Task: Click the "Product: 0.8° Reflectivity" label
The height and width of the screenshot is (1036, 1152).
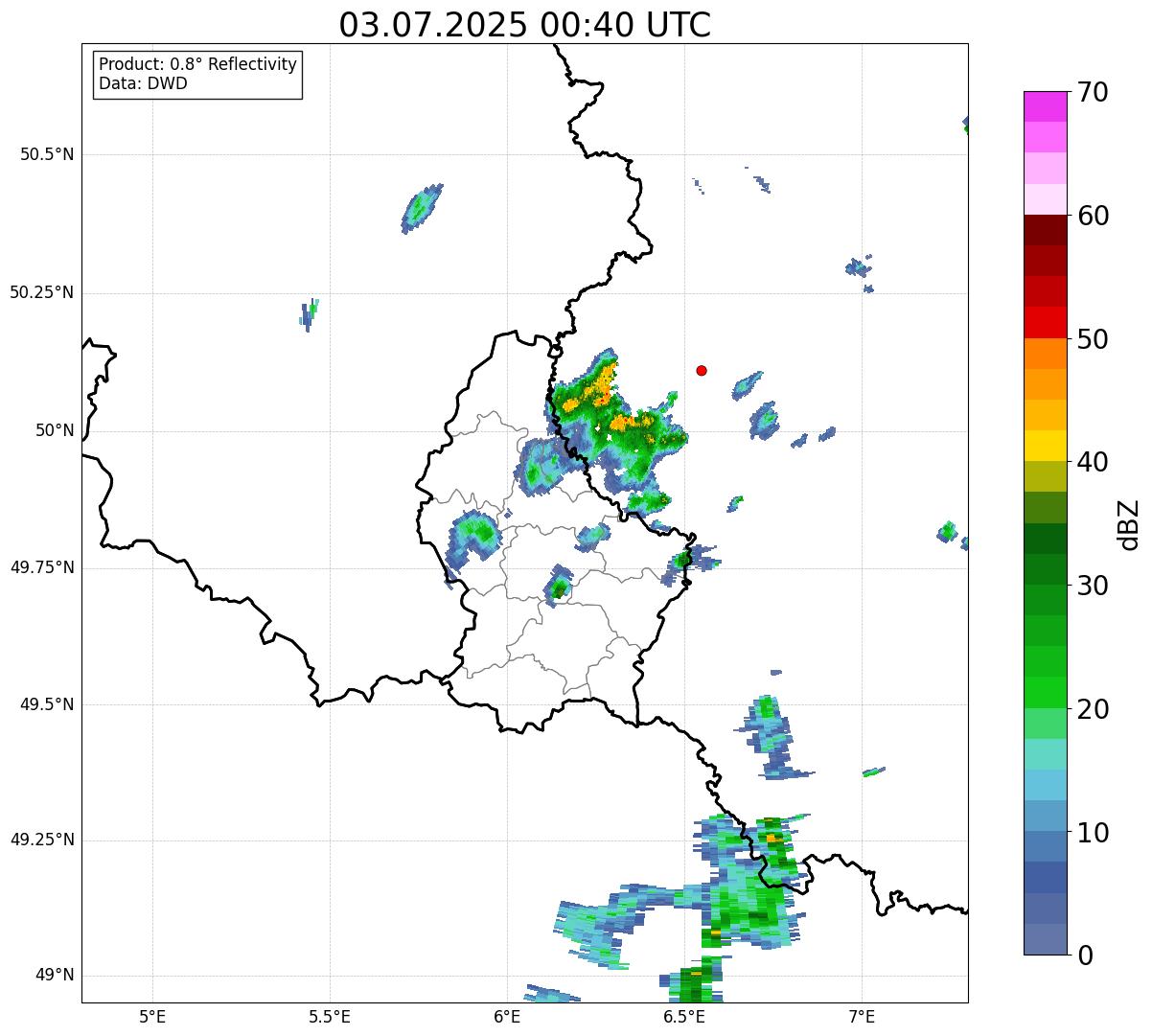Action: [x=198, y=64]
